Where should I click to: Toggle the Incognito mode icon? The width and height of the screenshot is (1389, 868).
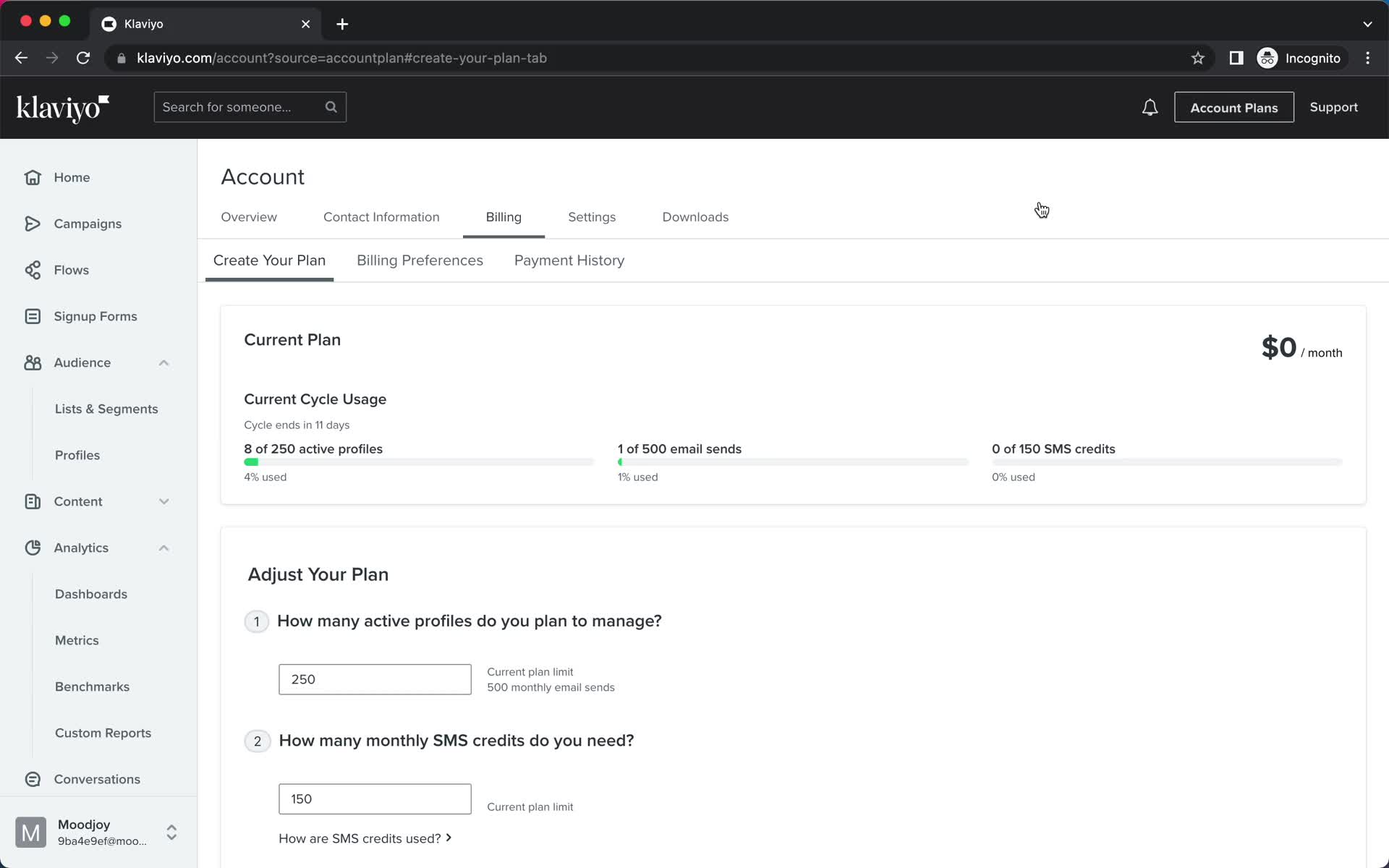pyautogui.click(x=1268, y=58)
